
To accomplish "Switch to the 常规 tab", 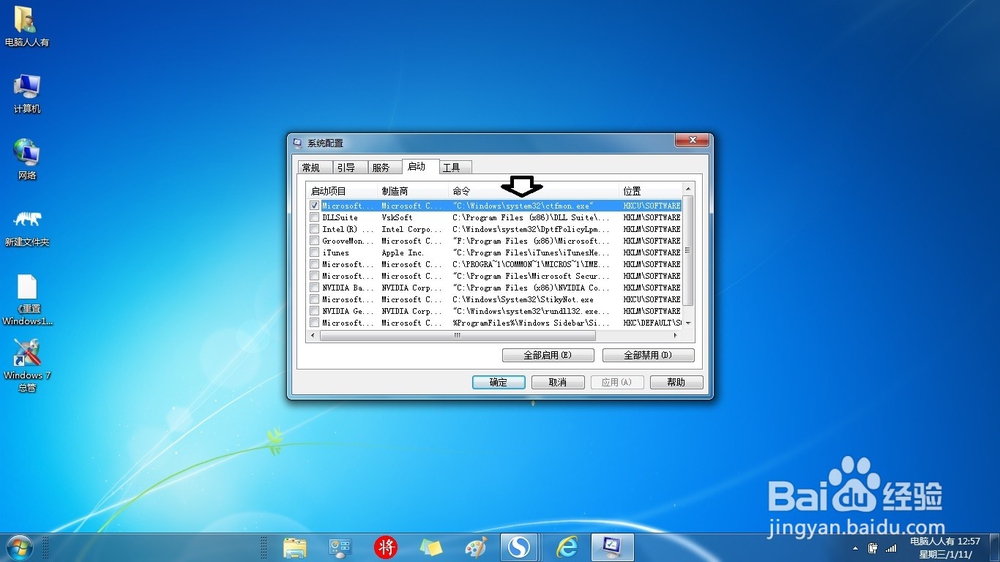I will pos(315,168).
